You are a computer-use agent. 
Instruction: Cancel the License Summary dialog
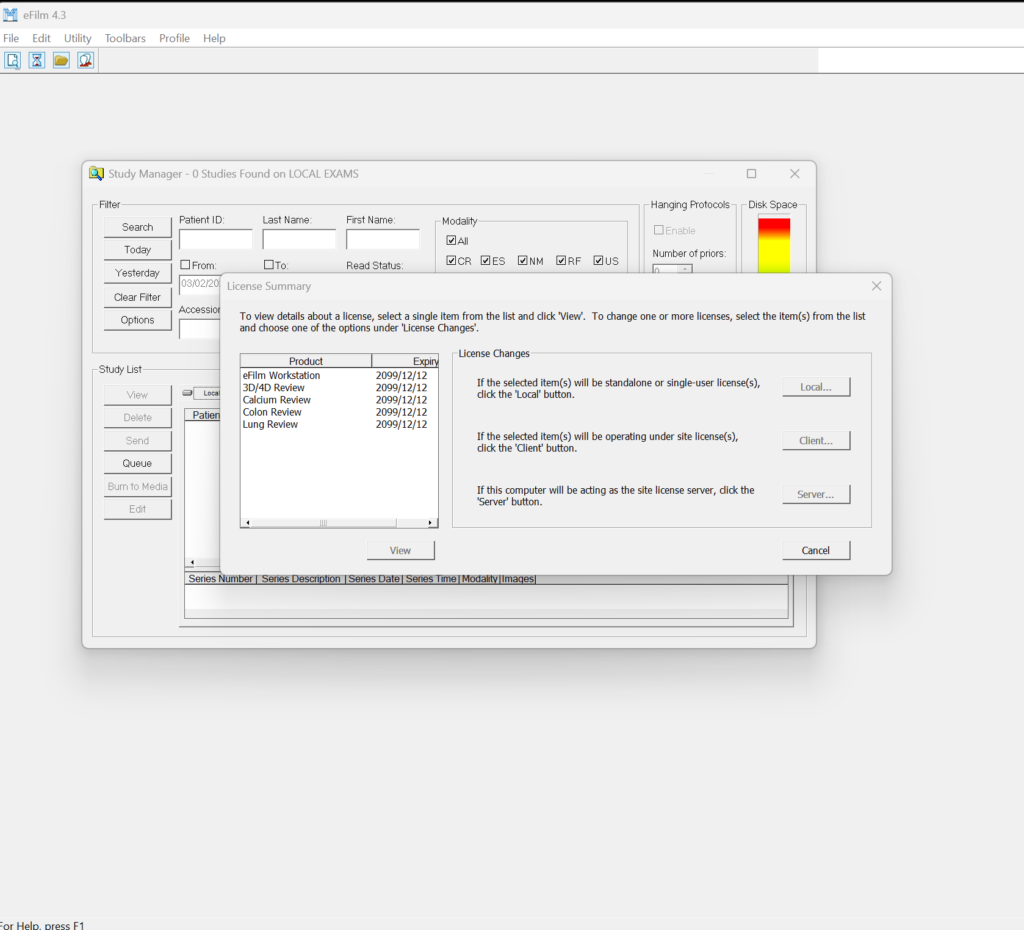click(816, 551)
